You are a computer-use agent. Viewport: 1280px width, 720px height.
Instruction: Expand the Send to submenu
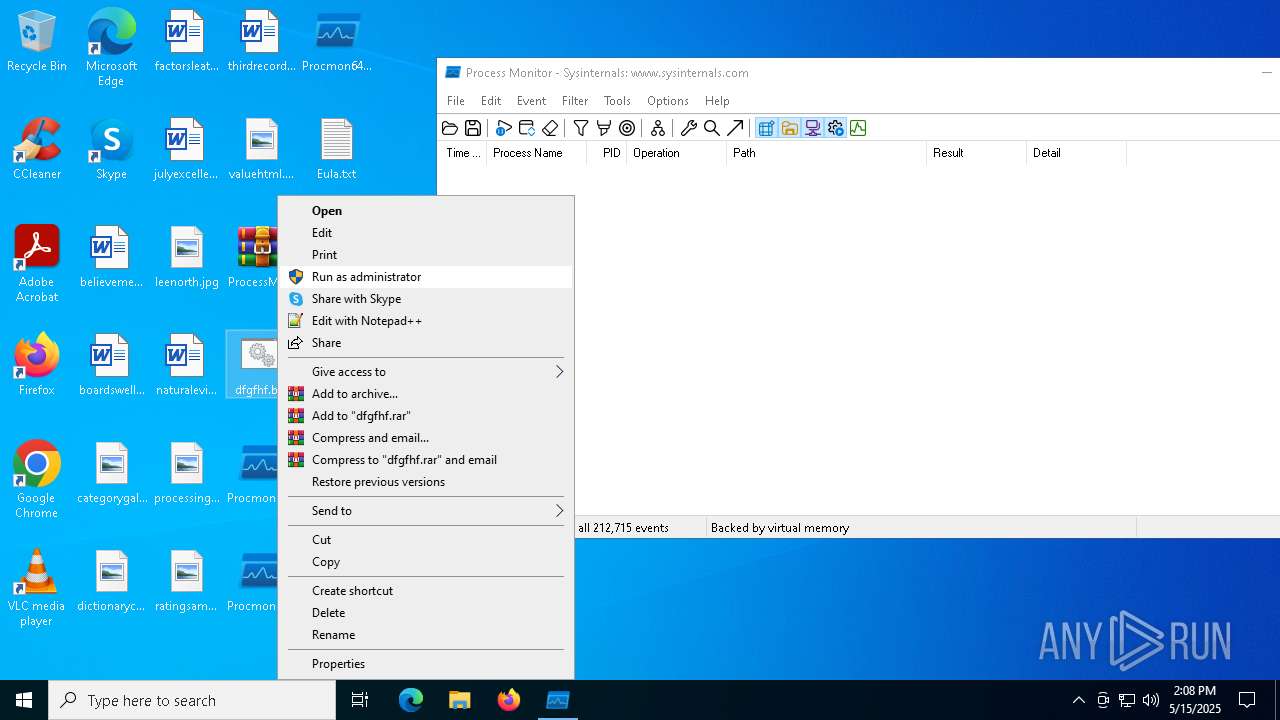pos(426,511)
